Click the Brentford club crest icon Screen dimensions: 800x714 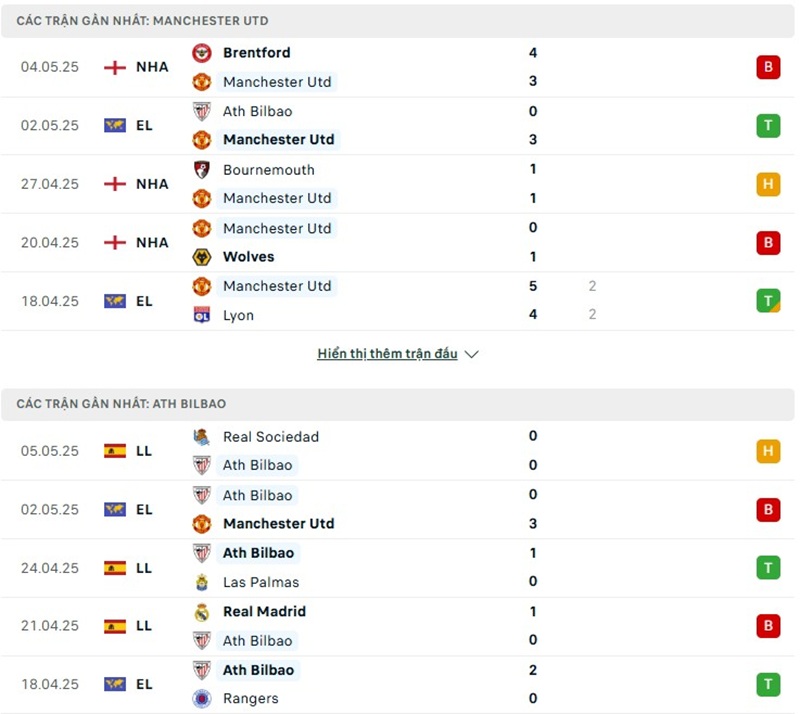point(202,53)
